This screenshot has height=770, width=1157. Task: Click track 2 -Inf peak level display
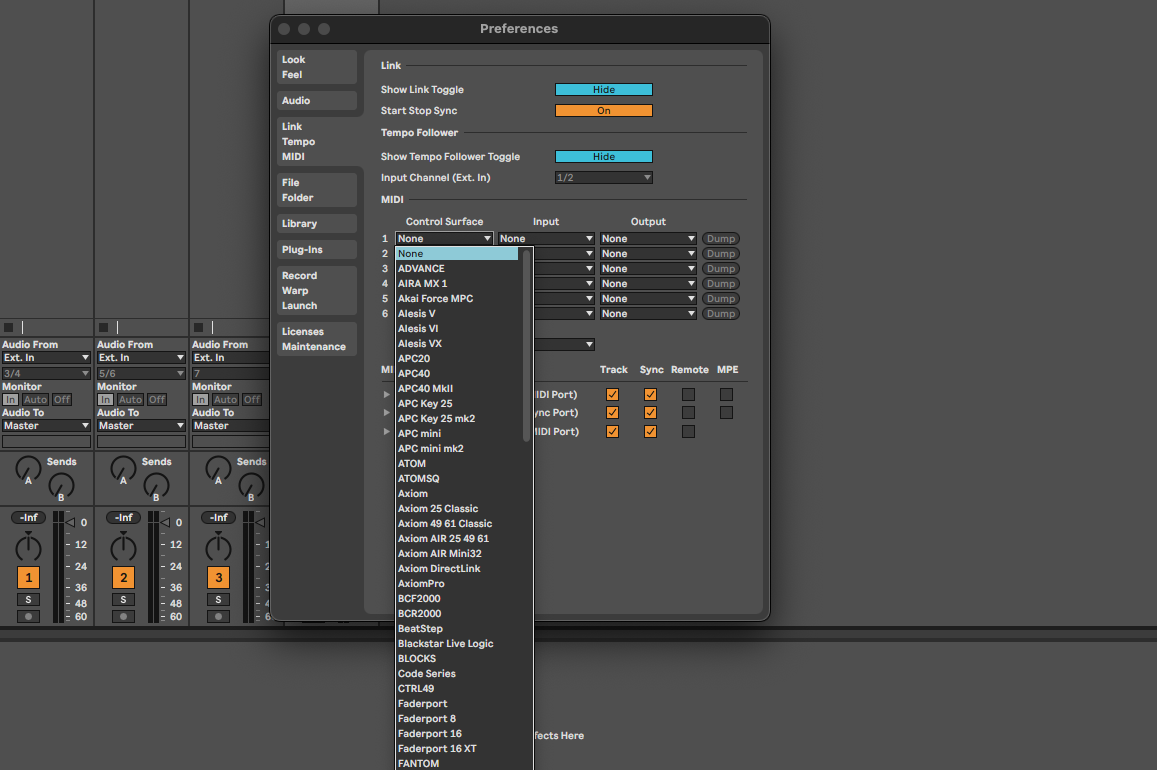pos(123,518)
